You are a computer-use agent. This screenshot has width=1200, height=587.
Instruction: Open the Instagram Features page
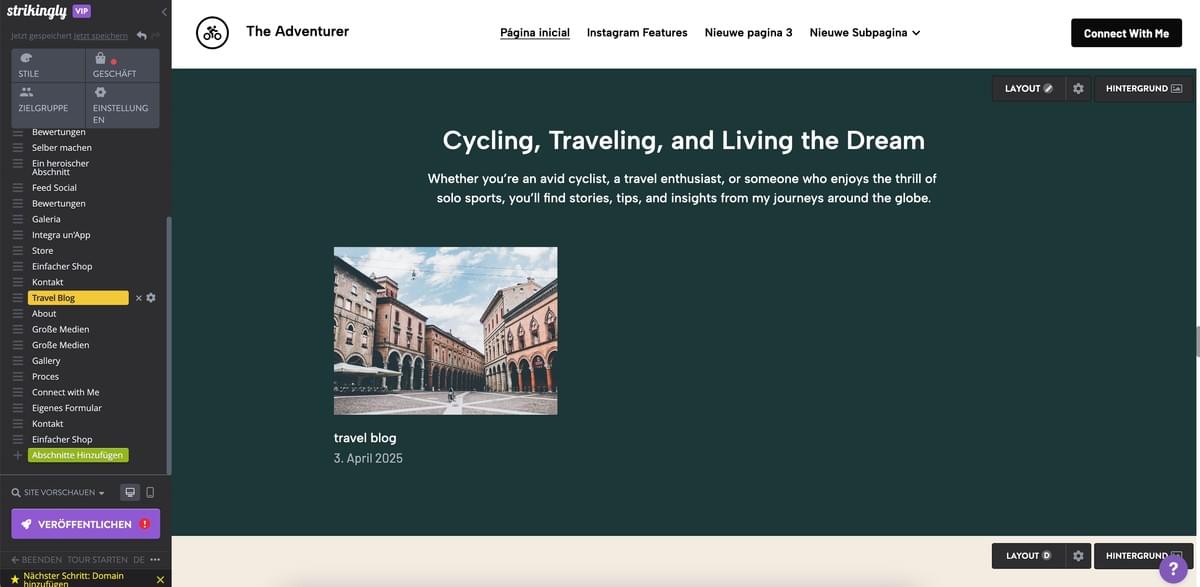coord(637,30)
